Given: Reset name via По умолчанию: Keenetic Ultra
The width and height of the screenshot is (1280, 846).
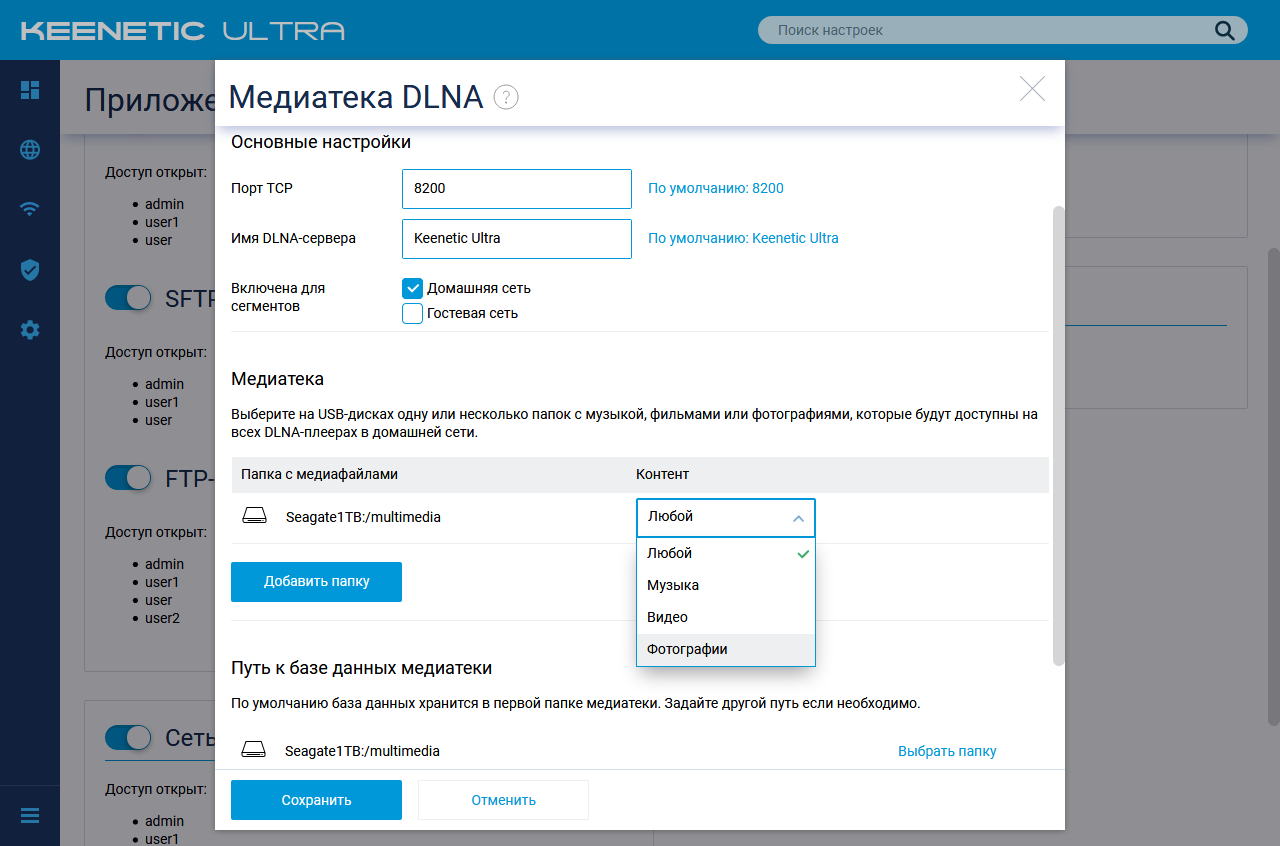Looking at the screenshot, I should 743,238.
